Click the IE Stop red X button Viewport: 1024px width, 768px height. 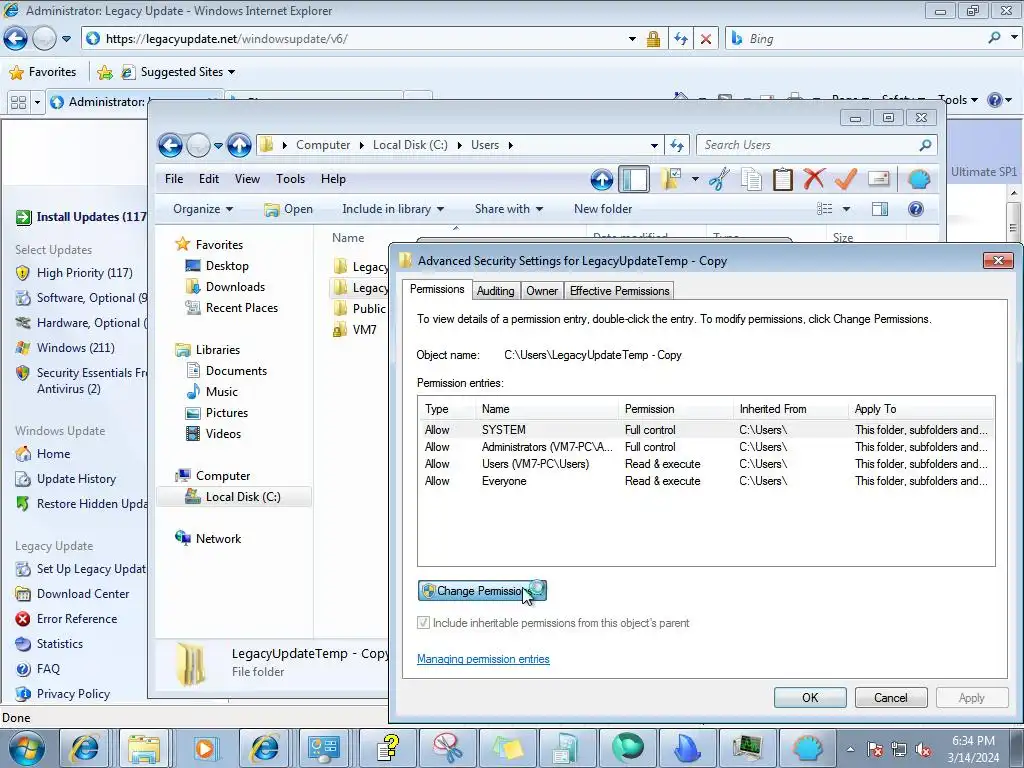(x=706, y=39)
